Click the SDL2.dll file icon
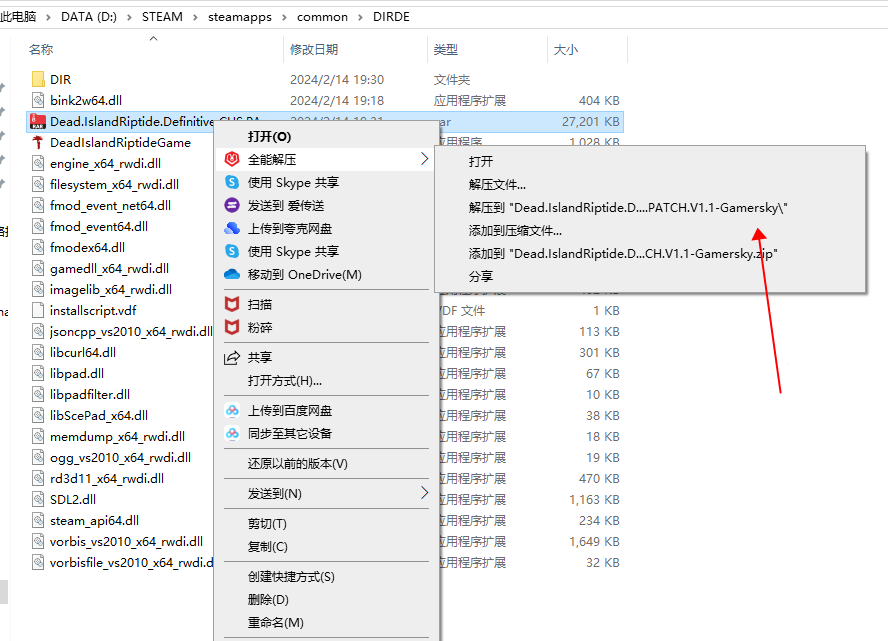 pos(38,499)
